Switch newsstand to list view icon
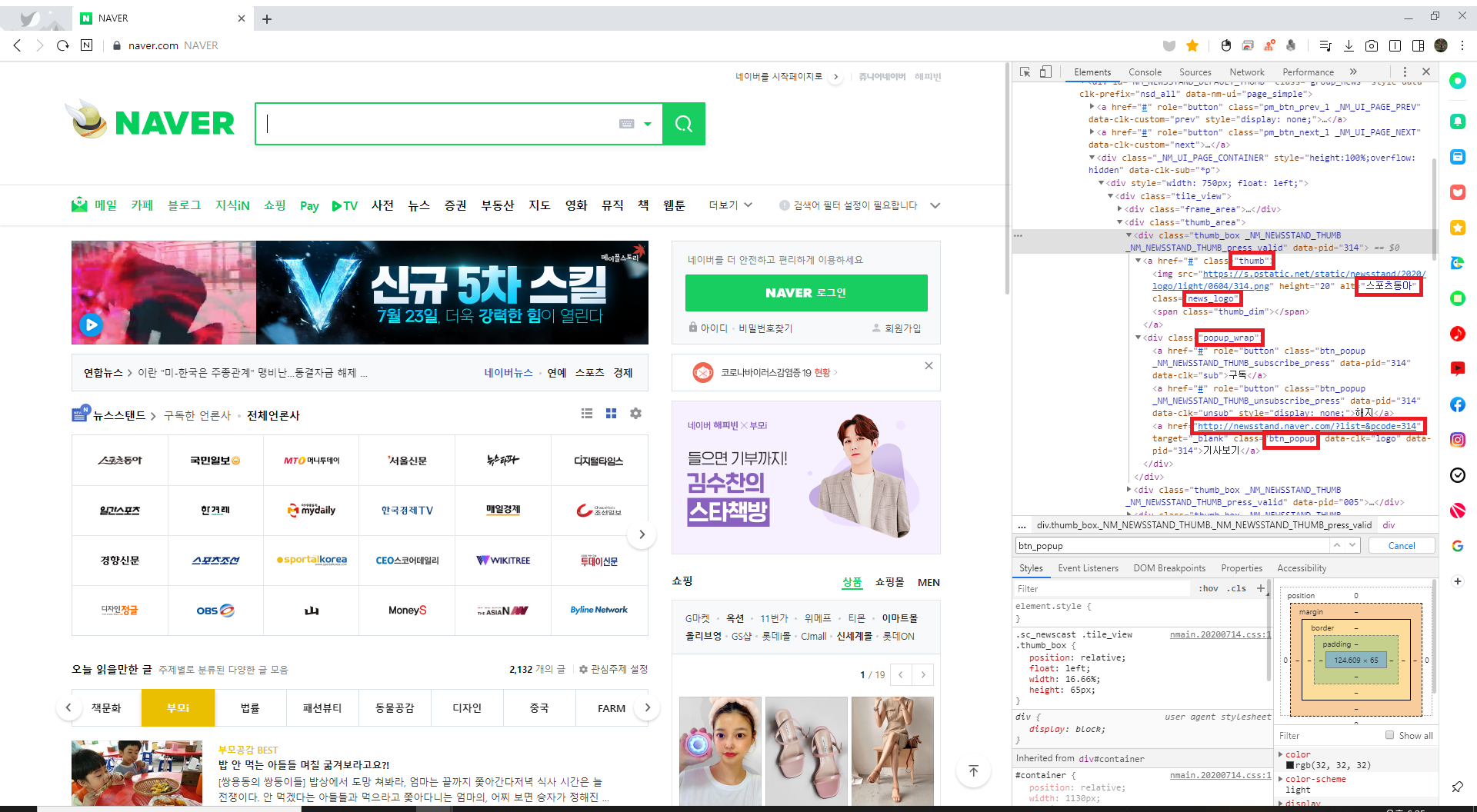This screenshot has width=1477, height=812. (587, 414)
